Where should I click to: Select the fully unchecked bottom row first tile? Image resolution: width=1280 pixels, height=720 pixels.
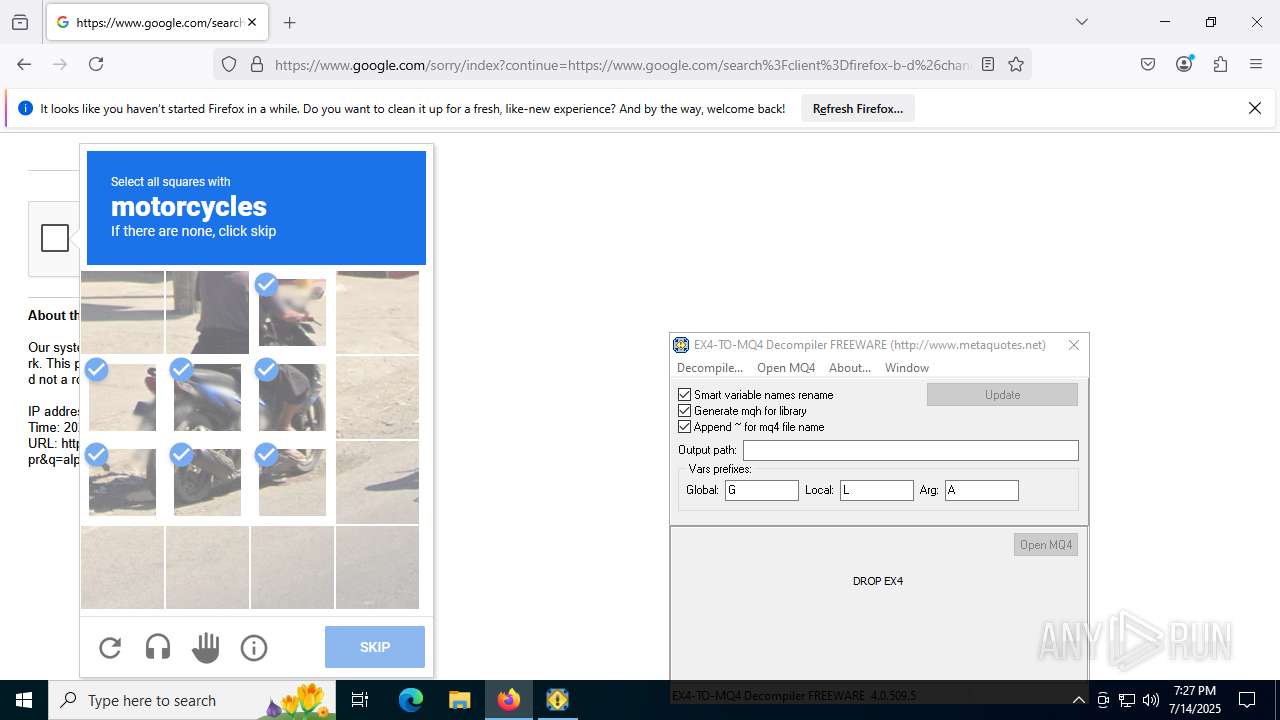[122, 567]
